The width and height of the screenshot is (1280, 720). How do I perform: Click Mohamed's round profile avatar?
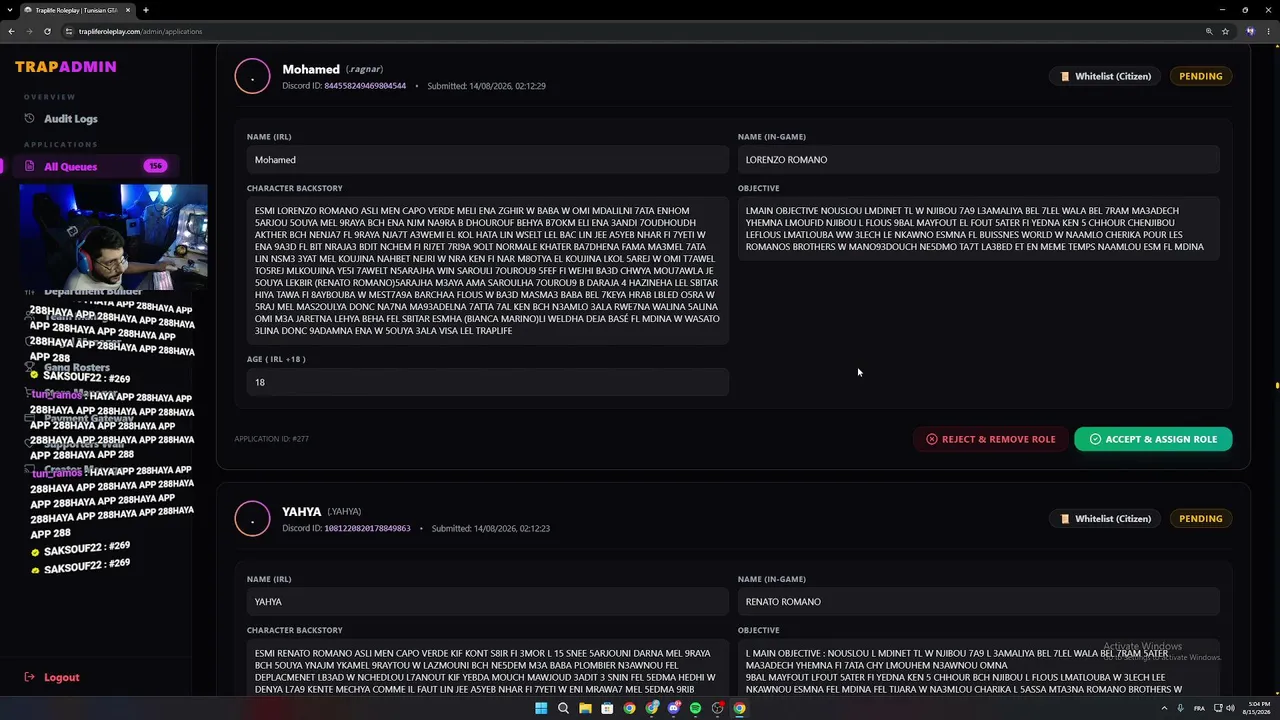click(x=252, y=76)
